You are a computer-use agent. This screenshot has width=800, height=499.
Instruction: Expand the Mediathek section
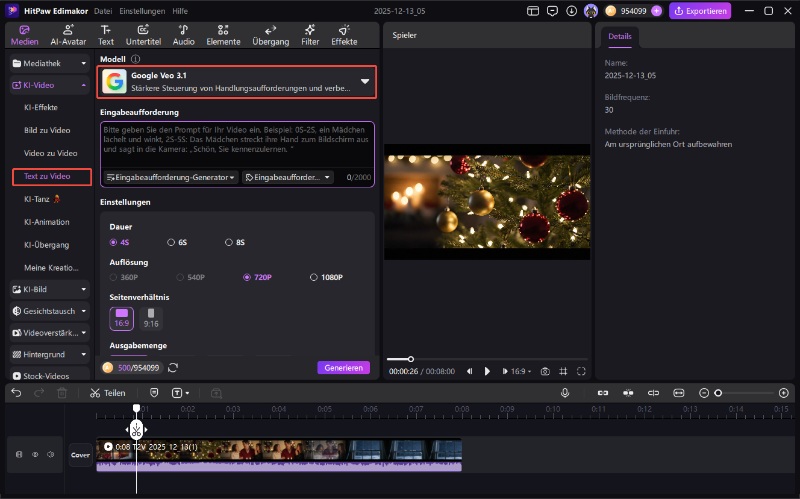[x=49, y=63]
